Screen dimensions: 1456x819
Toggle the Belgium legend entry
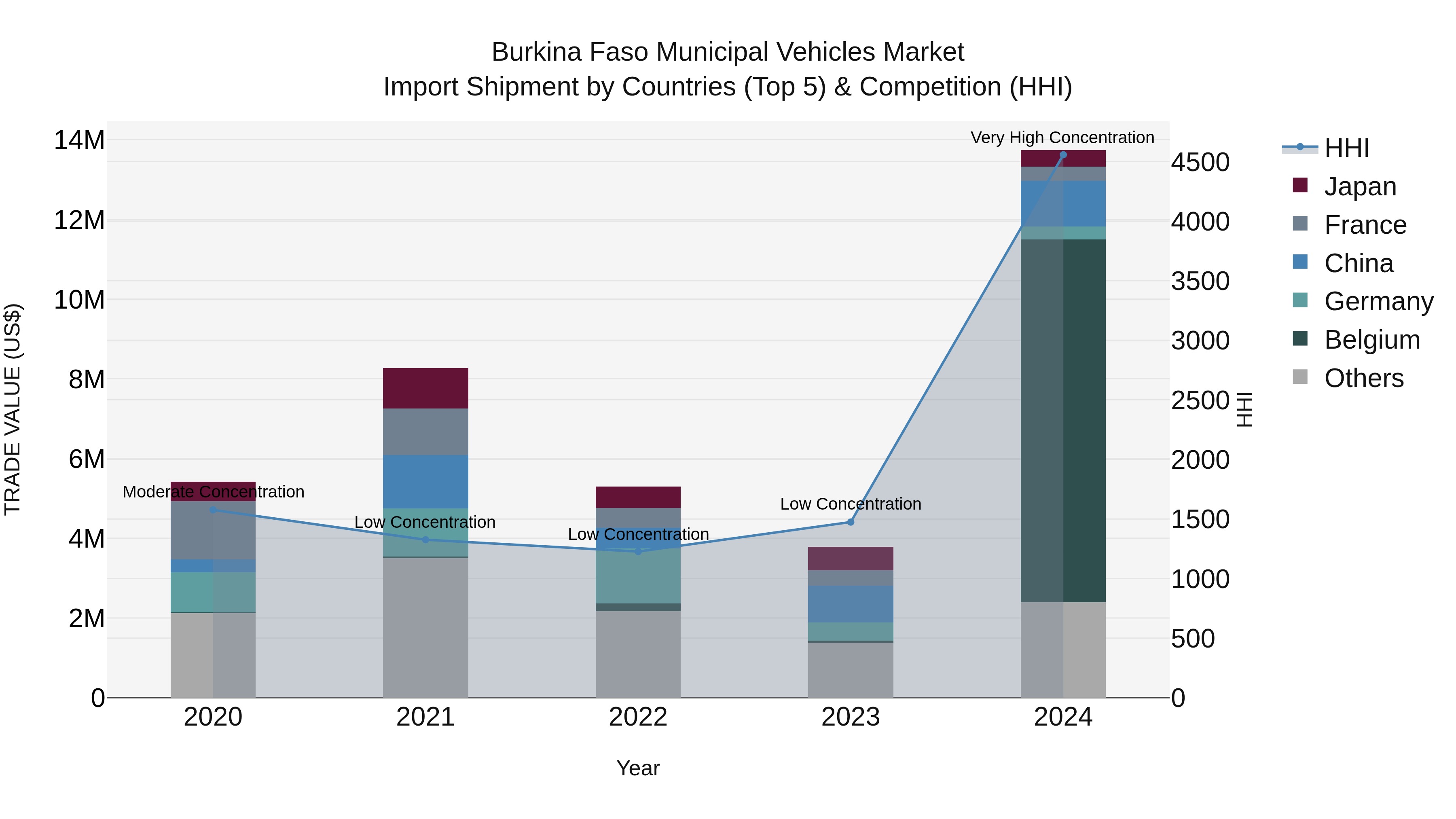(x=1356, y=339)
